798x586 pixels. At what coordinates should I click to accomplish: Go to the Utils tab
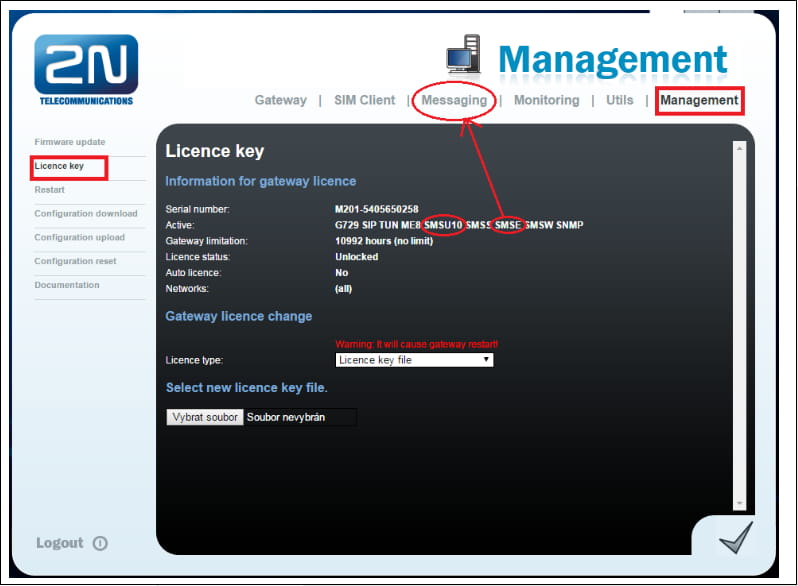(619, 100)
